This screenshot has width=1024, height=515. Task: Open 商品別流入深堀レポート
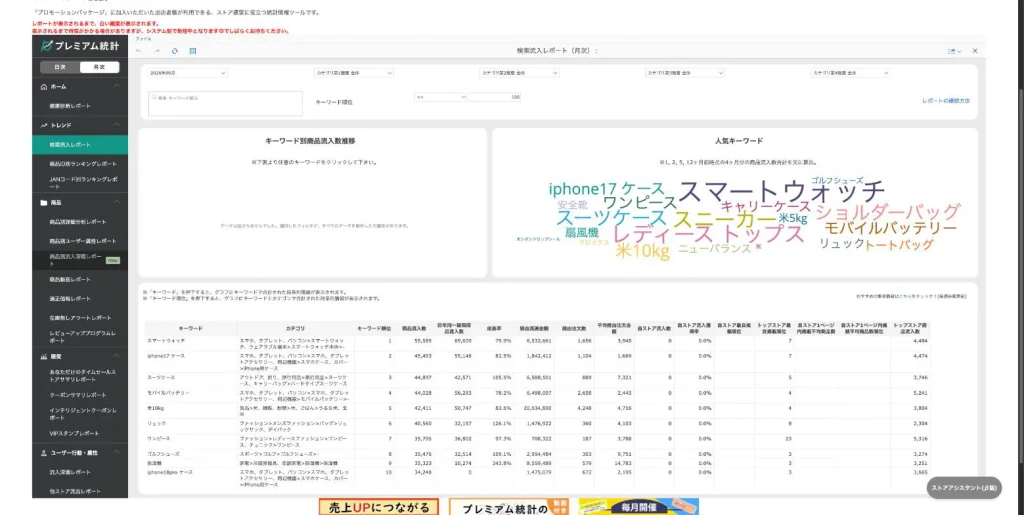(x=76, y=260)
